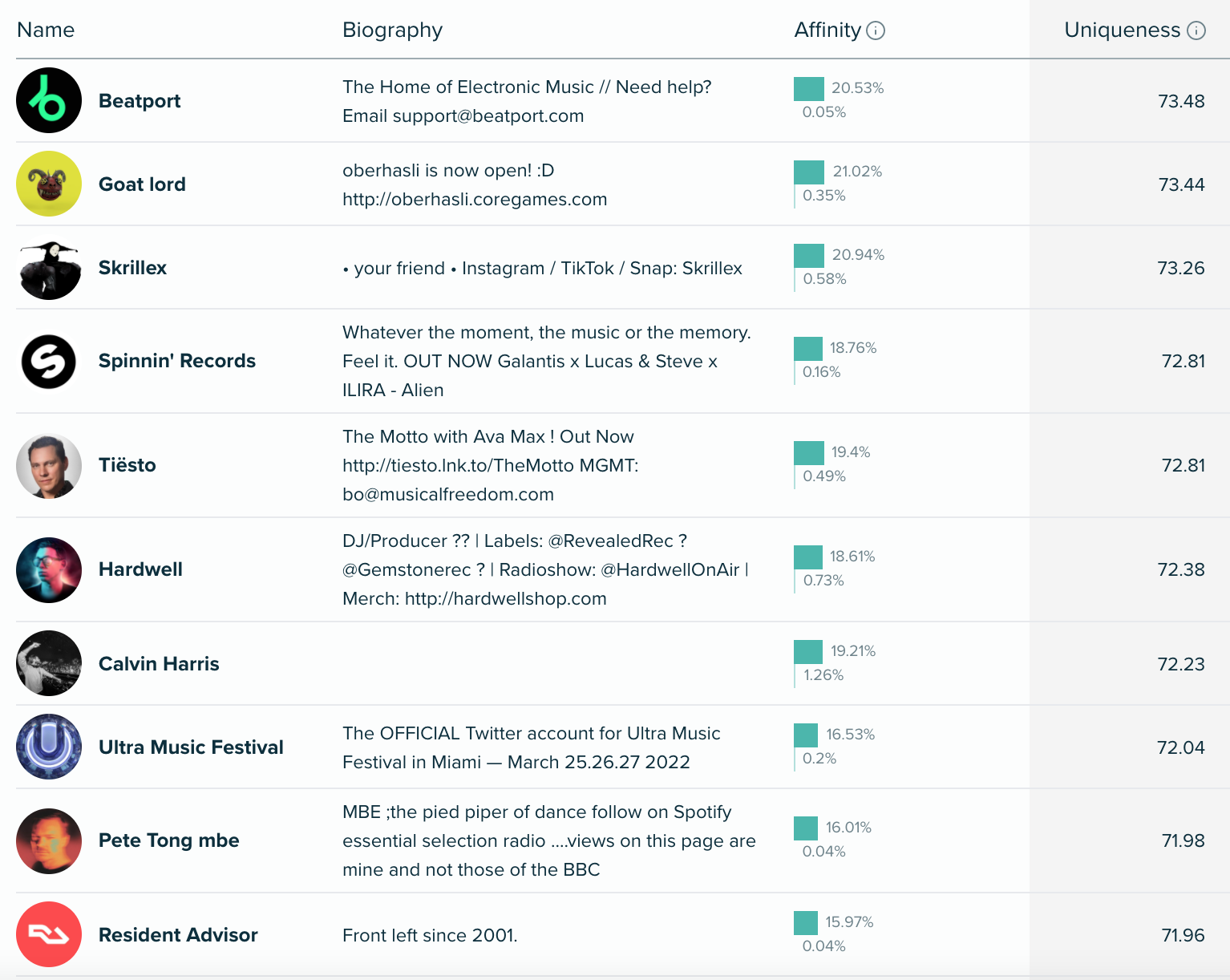Click Goat lord uniqueness value 73.44
This screenshot has height=980, width=1230.
(1181, 184)
